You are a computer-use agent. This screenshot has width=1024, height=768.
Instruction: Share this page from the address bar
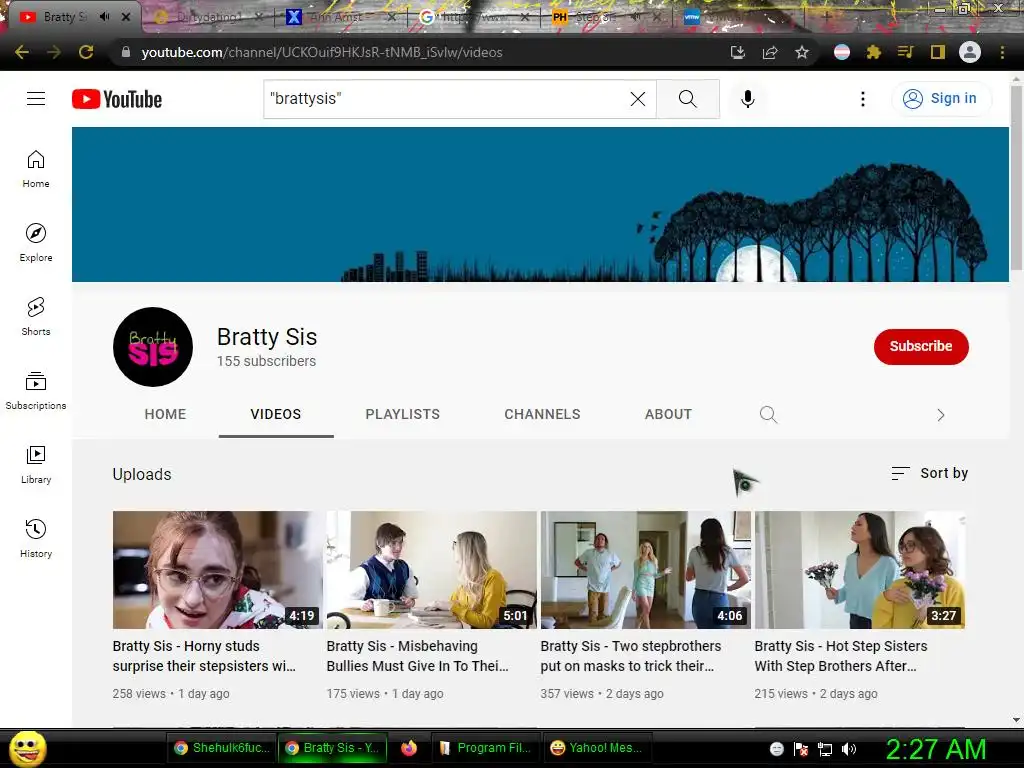click(770, 52)
